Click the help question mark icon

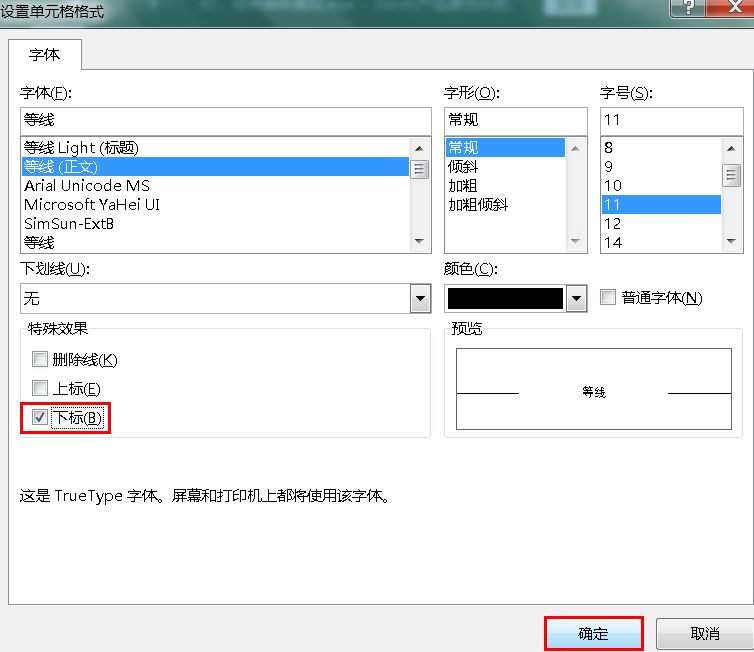(x=688, y=8)
